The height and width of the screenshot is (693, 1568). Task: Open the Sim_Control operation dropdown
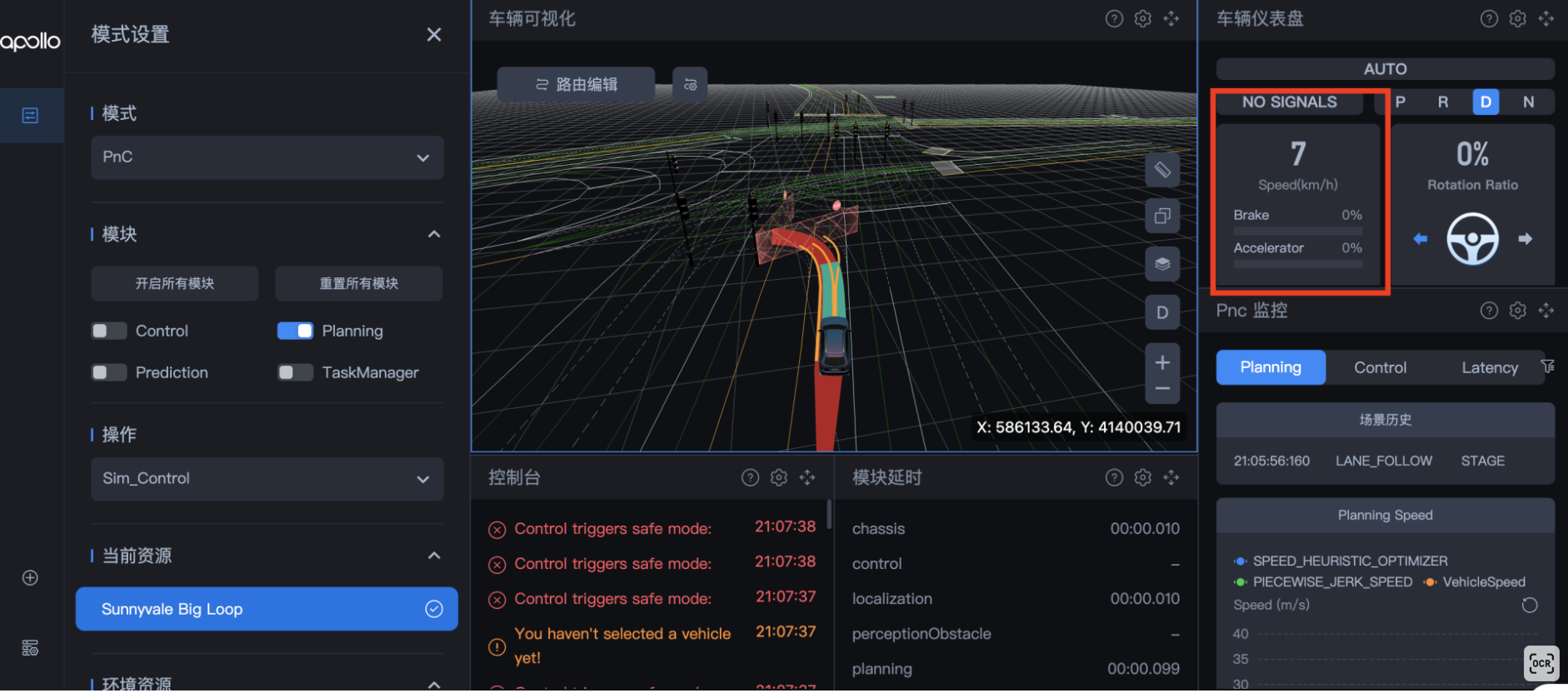tap(267, 479)
